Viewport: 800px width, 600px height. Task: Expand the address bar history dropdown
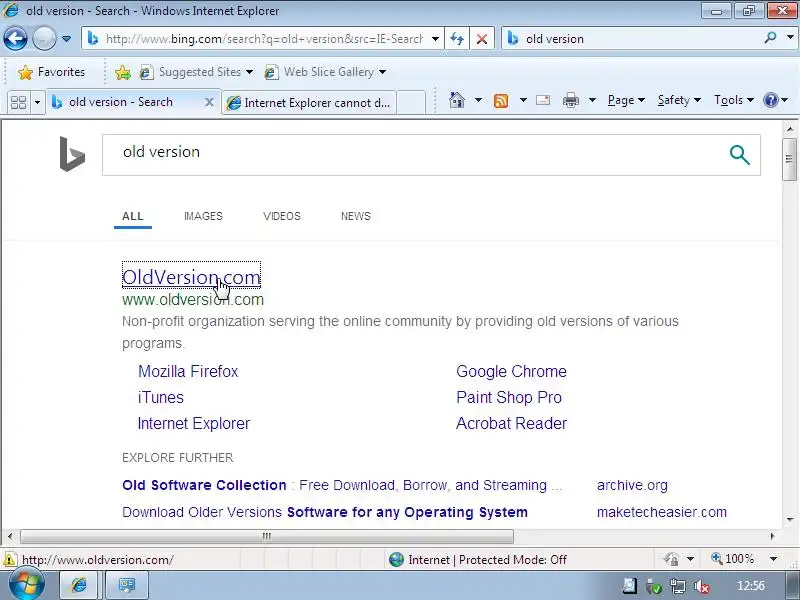click(435, 39)
